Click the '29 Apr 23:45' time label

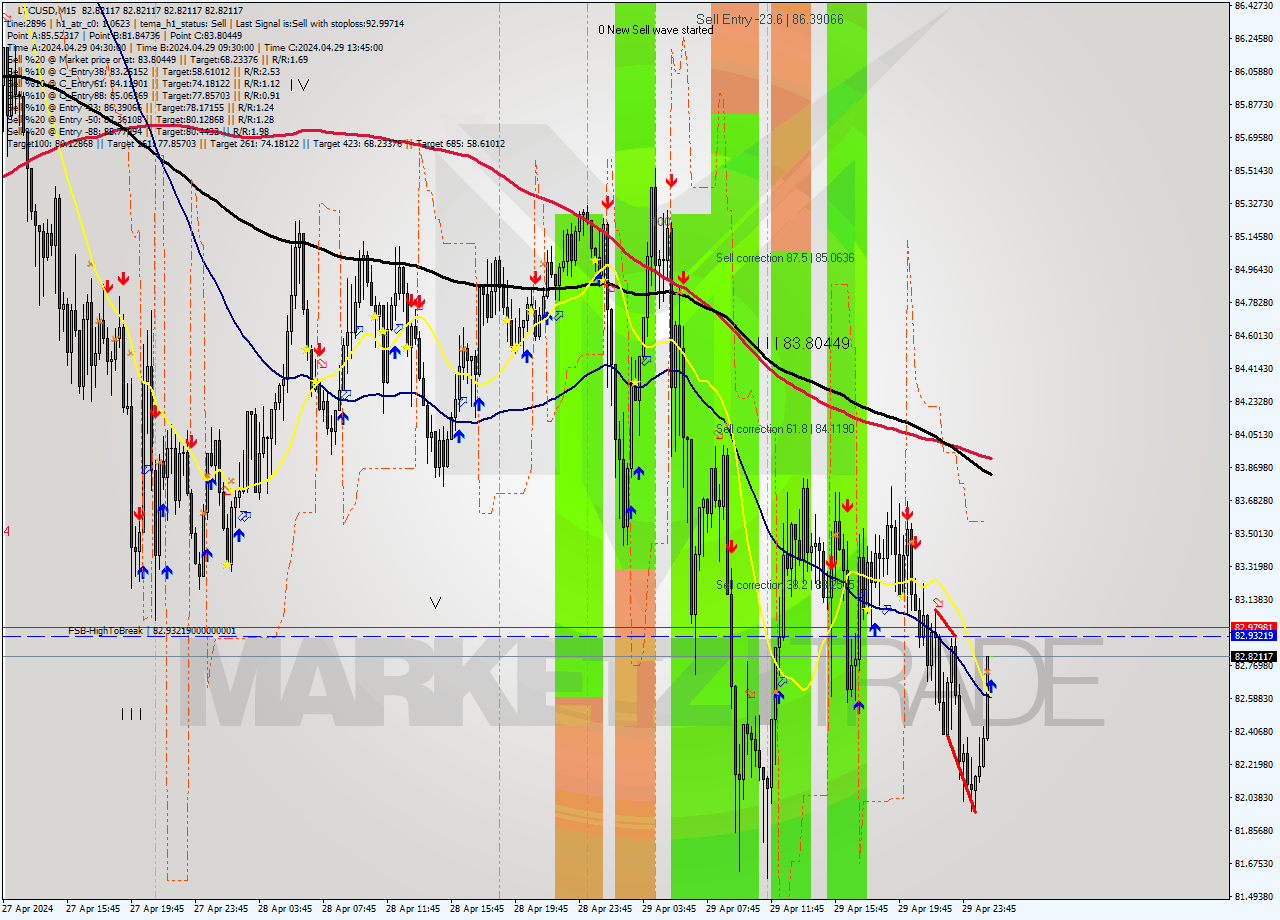[989, 909]
